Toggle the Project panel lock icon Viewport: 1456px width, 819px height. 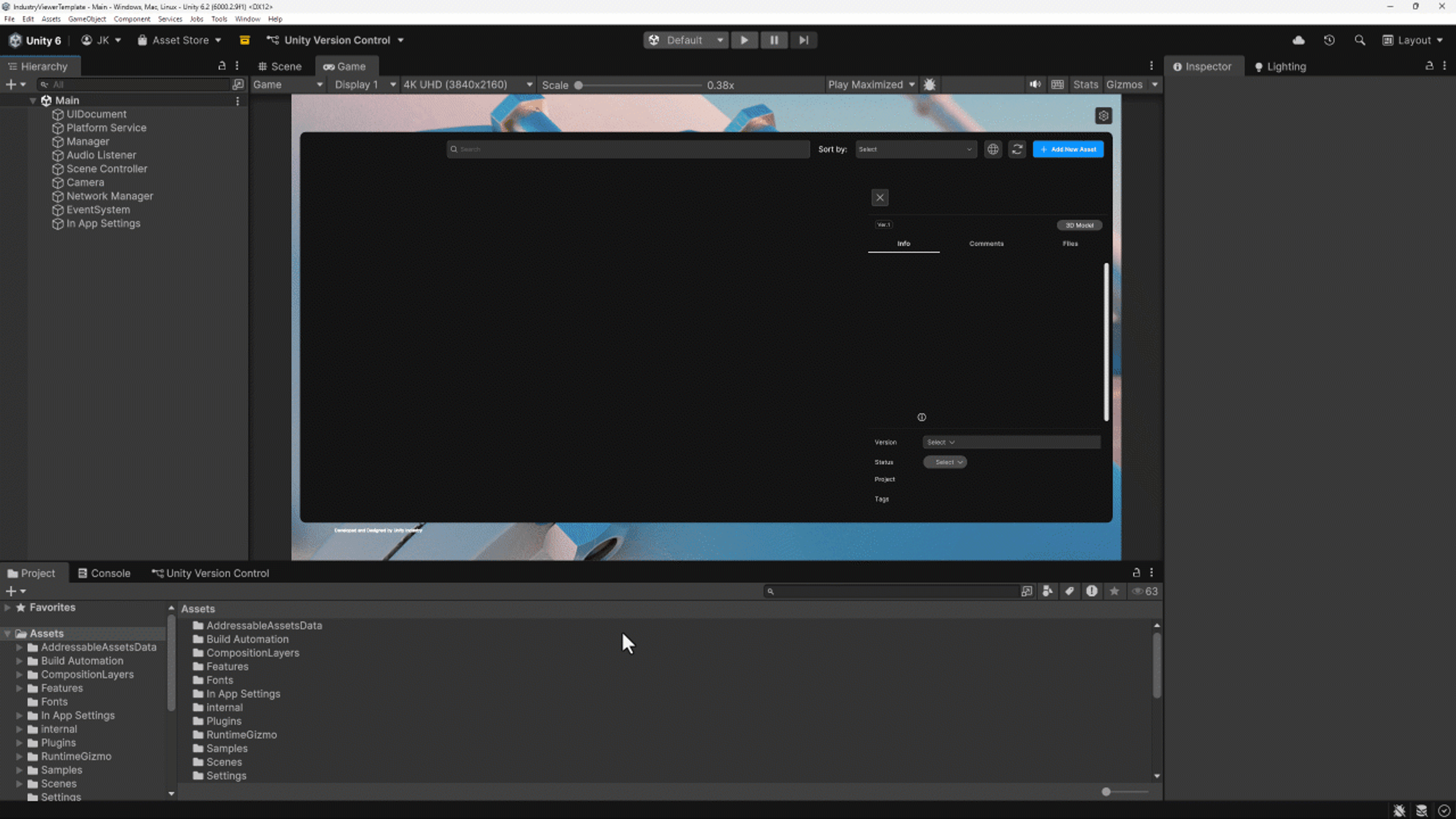pyautogui.click(x=1136, y=573)
